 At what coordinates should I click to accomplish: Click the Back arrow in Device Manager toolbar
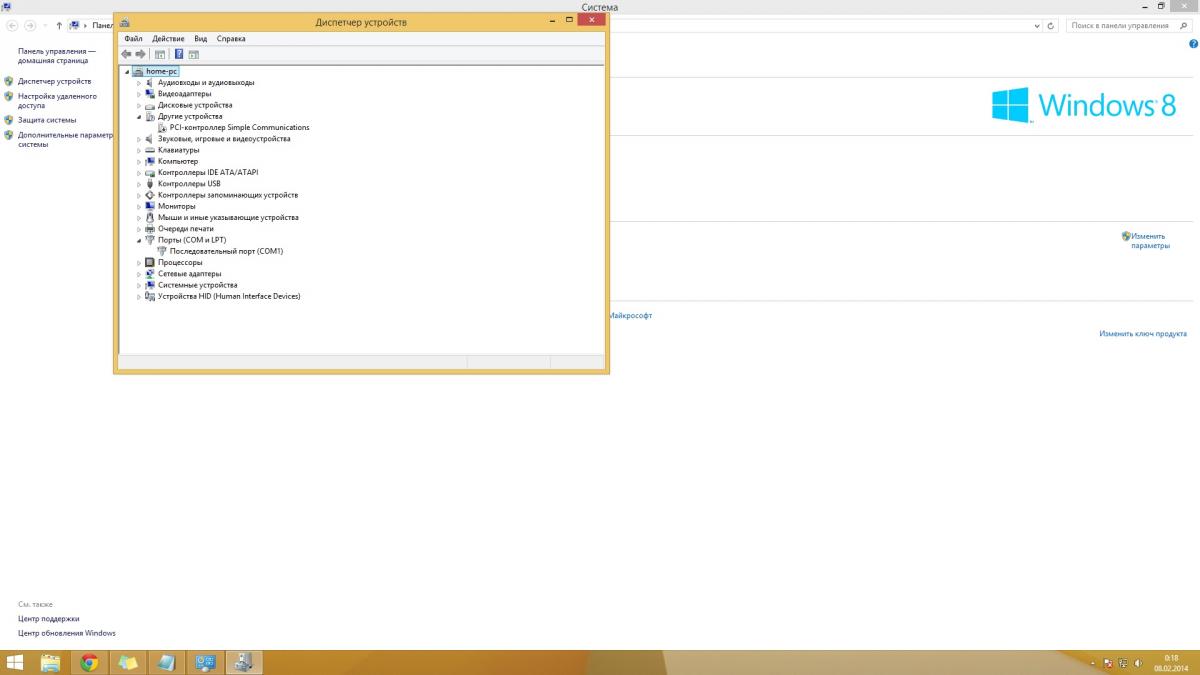(126, 54)
